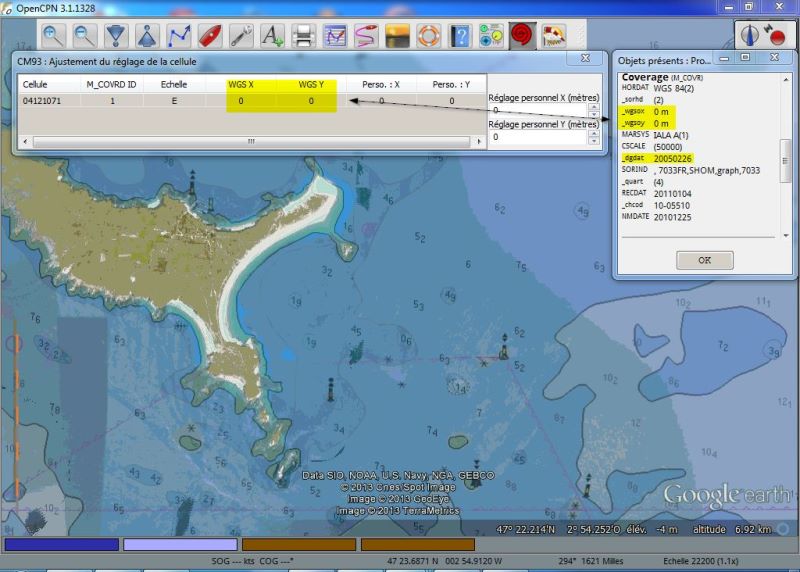Click the Réglage personnel Y input field
Screen dimensions: 800x572
538,137
